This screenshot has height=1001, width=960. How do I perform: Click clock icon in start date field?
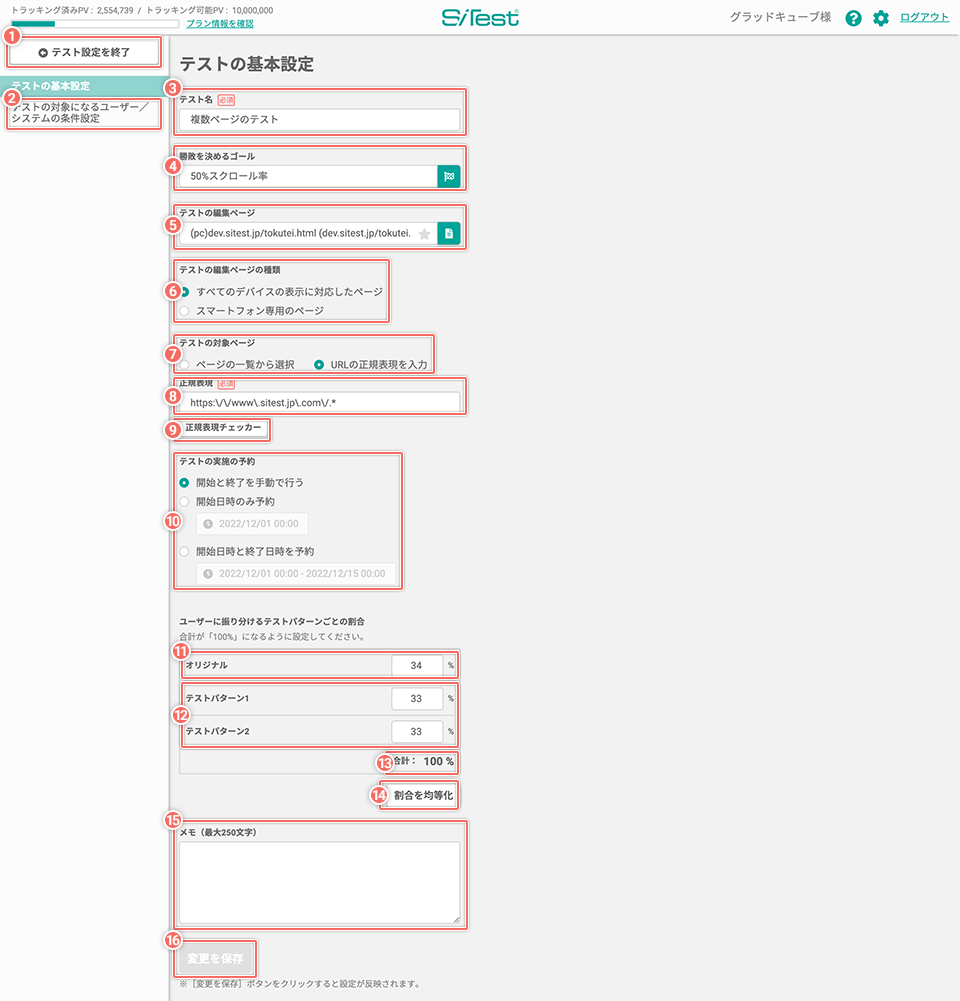pos(208,524)
